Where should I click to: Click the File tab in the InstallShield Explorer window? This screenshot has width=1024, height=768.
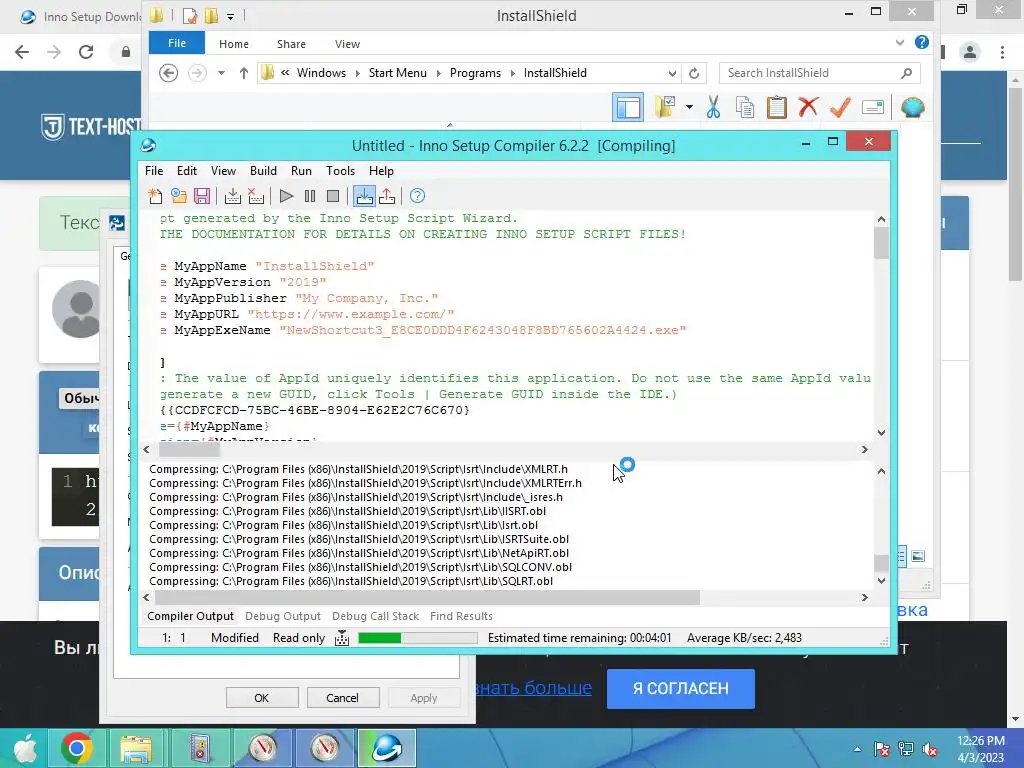pyautogui.click(x=176, y=43)
